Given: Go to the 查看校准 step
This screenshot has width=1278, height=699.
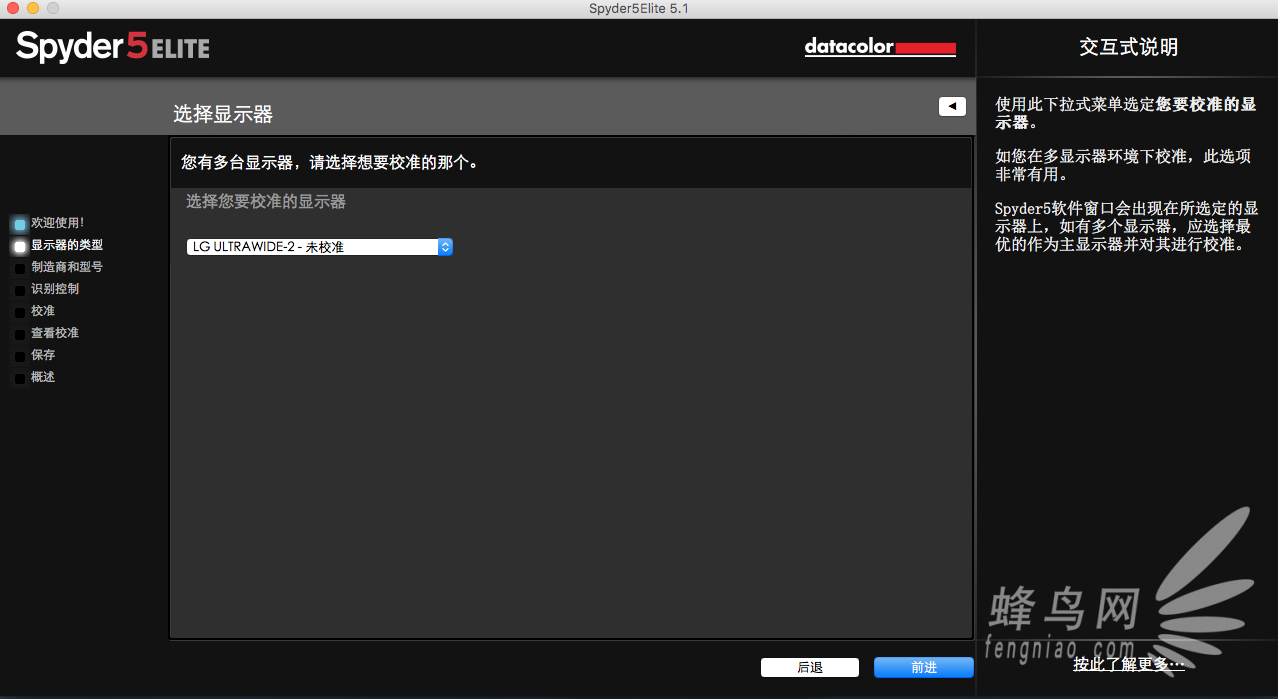Looking at the screenshot, I should click(x=55, y=333).
